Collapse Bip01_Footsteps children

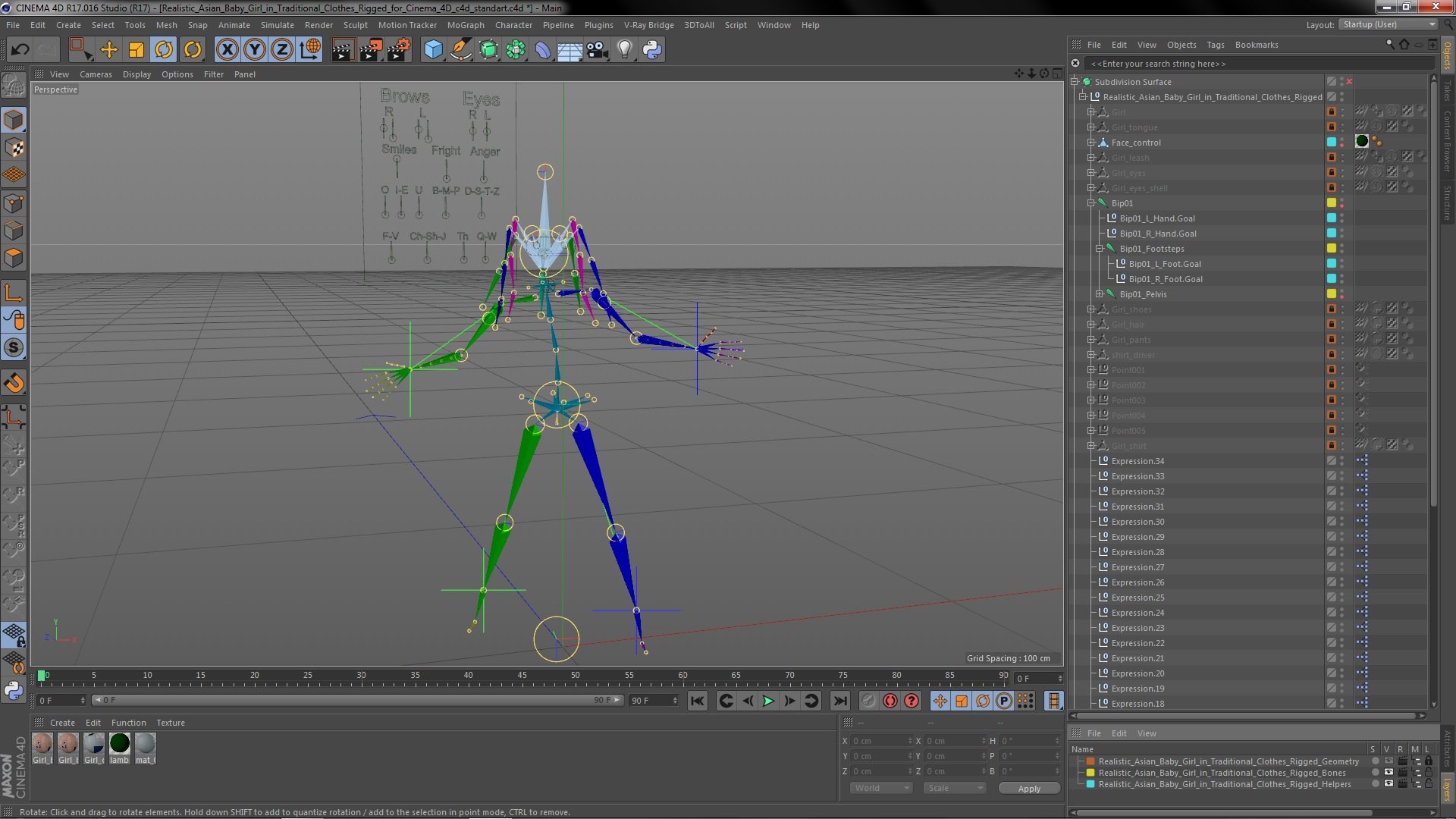click(x=1100, y=249)
